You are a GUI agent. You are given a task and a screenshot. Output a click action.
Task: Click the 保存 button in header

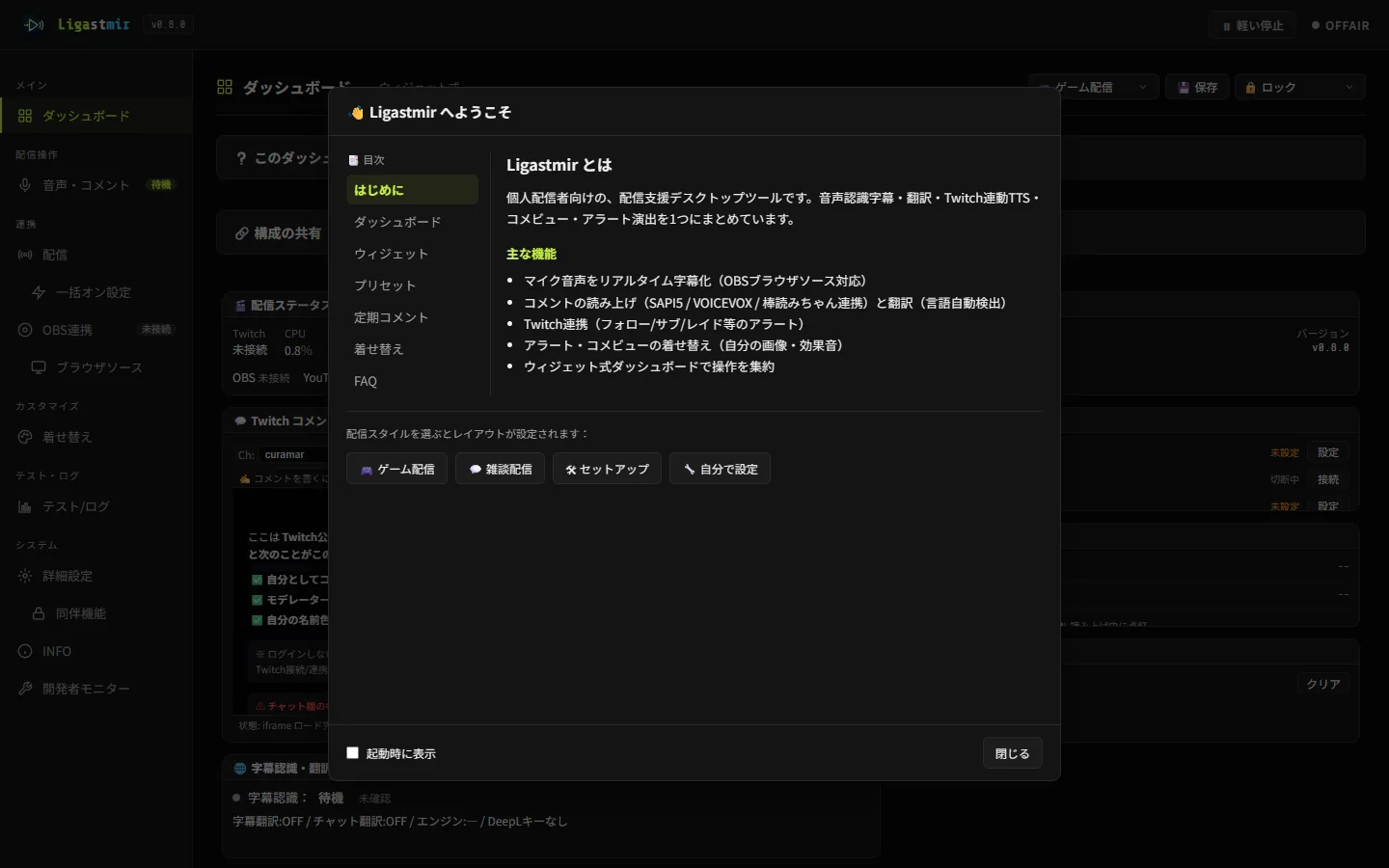[1197, 87]
